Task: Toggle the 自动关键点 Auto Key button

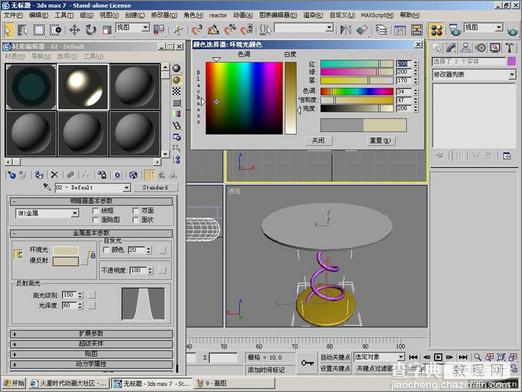Action: (335, 357)
